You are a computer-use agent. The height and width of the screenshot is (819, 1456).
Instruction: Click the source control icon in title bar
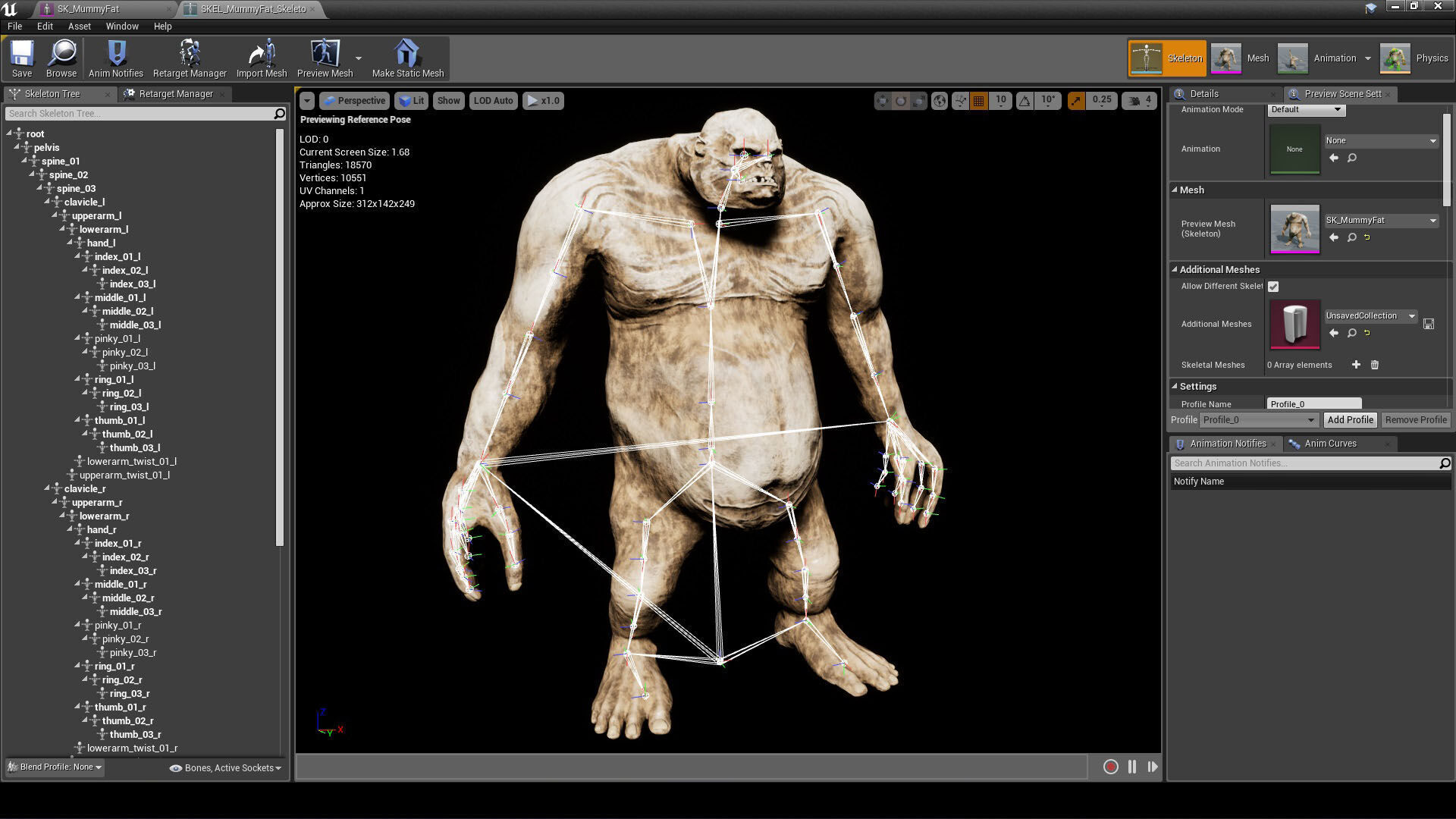click(x=1371, y=8)
